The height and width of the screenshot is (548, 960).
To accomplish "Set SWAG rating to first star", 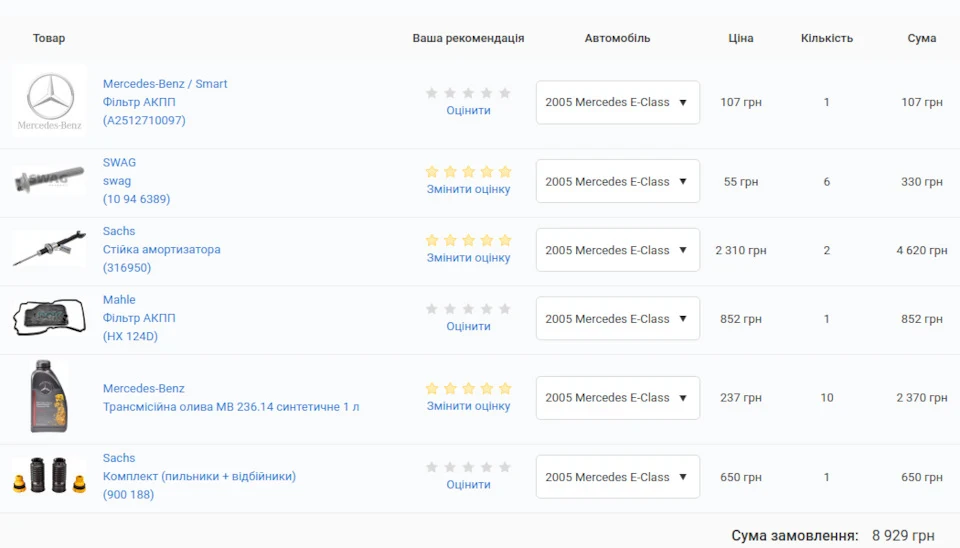I will (x=432, y=171).
